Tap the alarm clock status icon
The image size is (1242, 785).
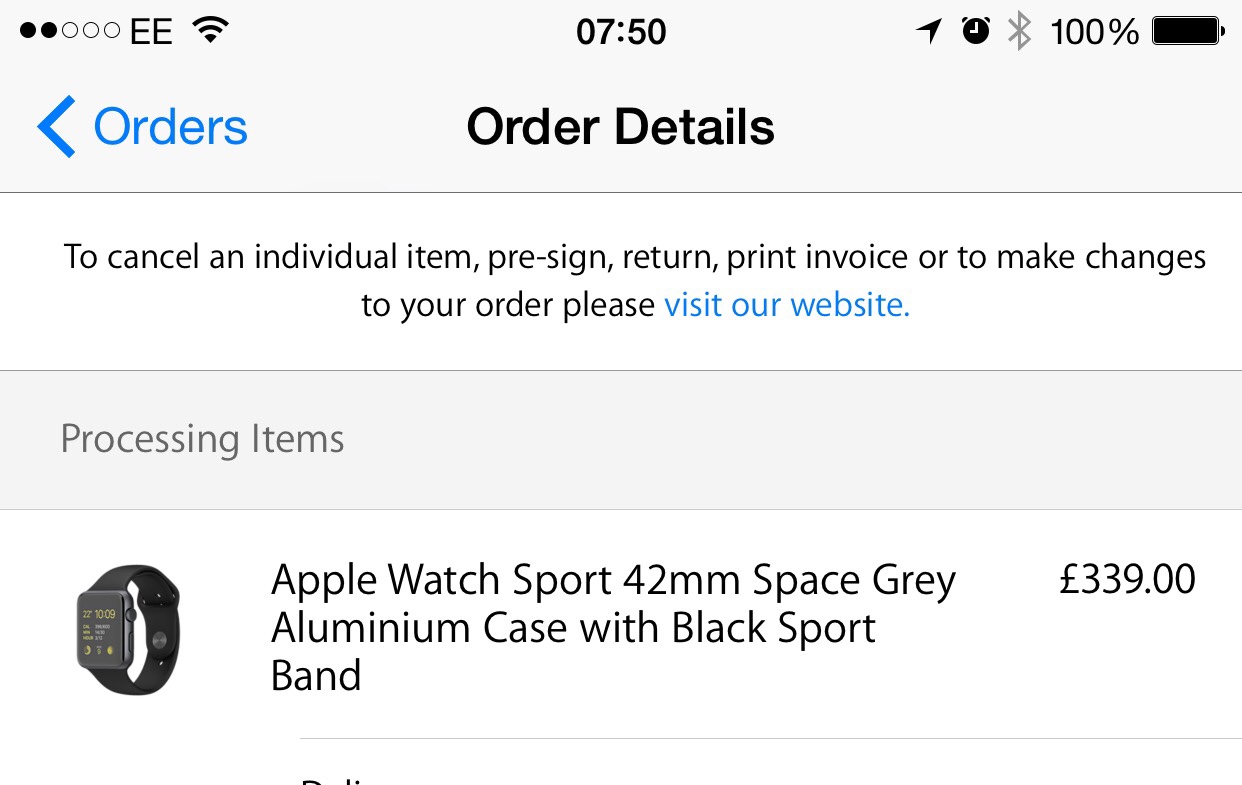976,31
